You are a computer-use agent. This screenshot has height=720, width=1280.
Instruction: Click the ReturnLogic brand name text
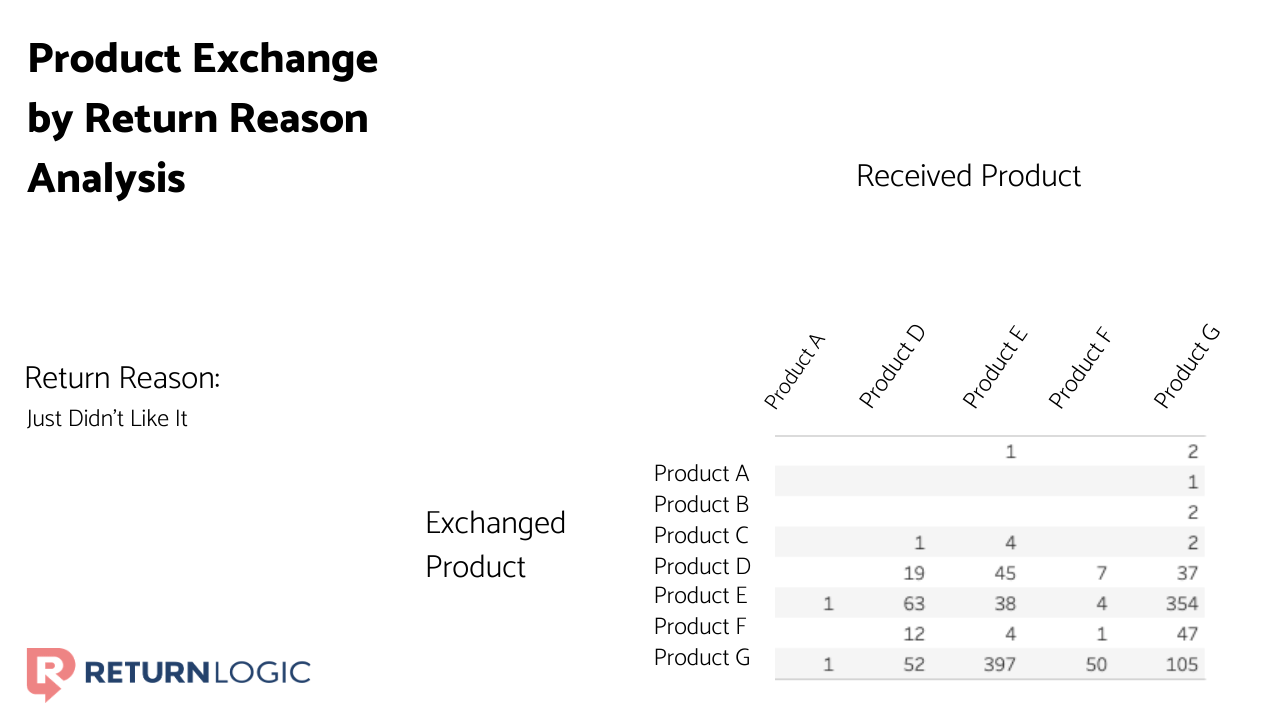coord(197,672)
